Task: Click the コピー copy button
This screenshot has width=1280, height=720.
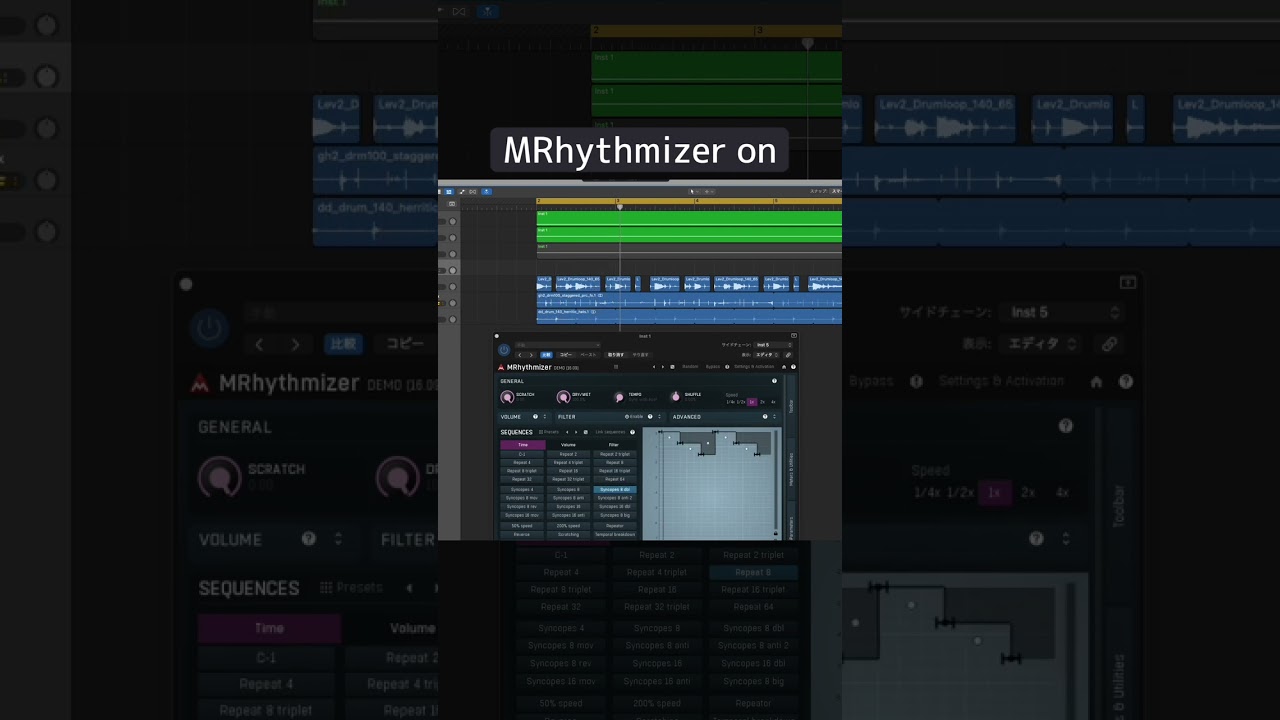Action: coord(566,355)
